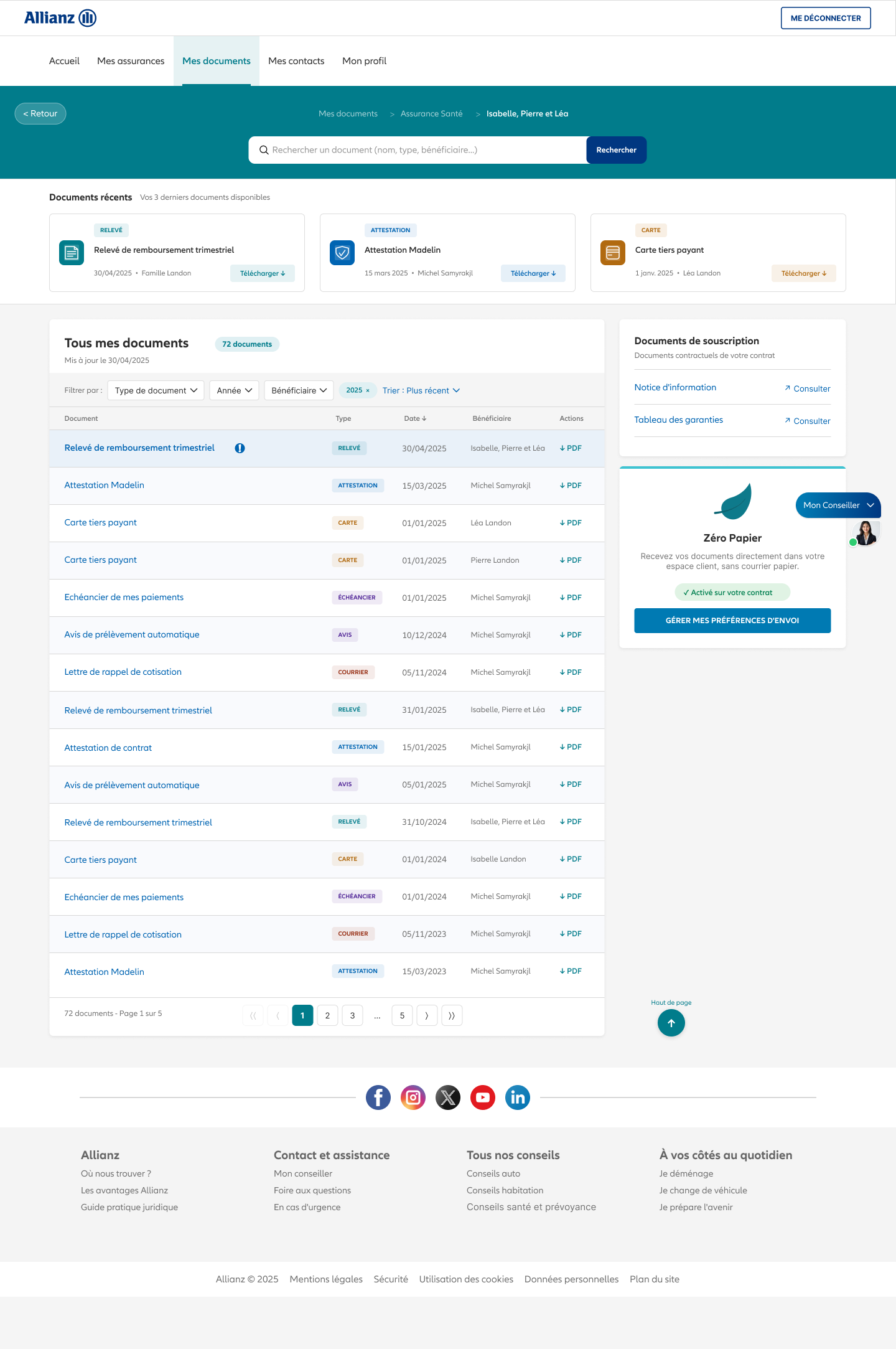Image resolution: width=896 pixels, height=1349 pixels.
Task: Go to page 2
Action: pyautogui.click(x=327, y=1015)
